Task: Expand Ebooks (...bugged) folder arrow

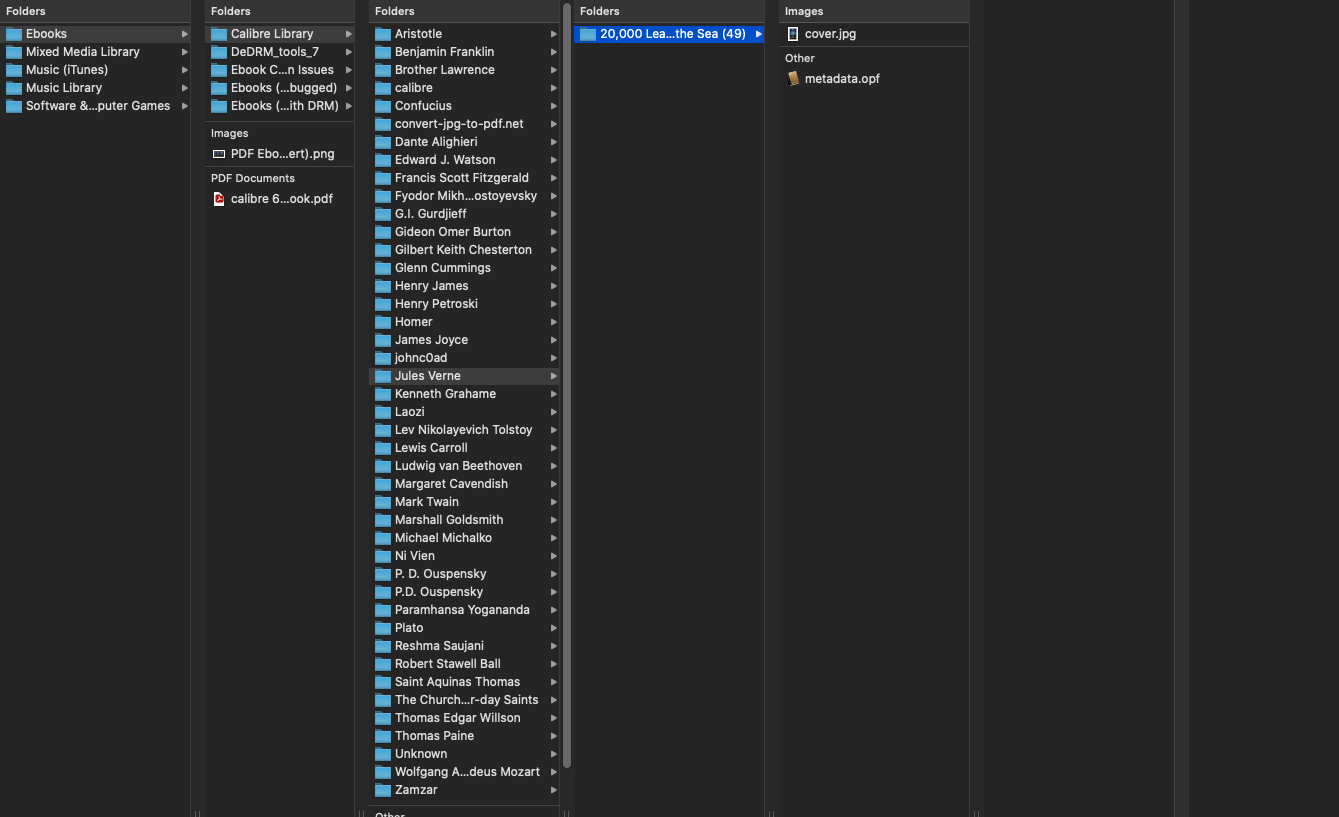Action: pyautogui.click(x=349, y=88)
